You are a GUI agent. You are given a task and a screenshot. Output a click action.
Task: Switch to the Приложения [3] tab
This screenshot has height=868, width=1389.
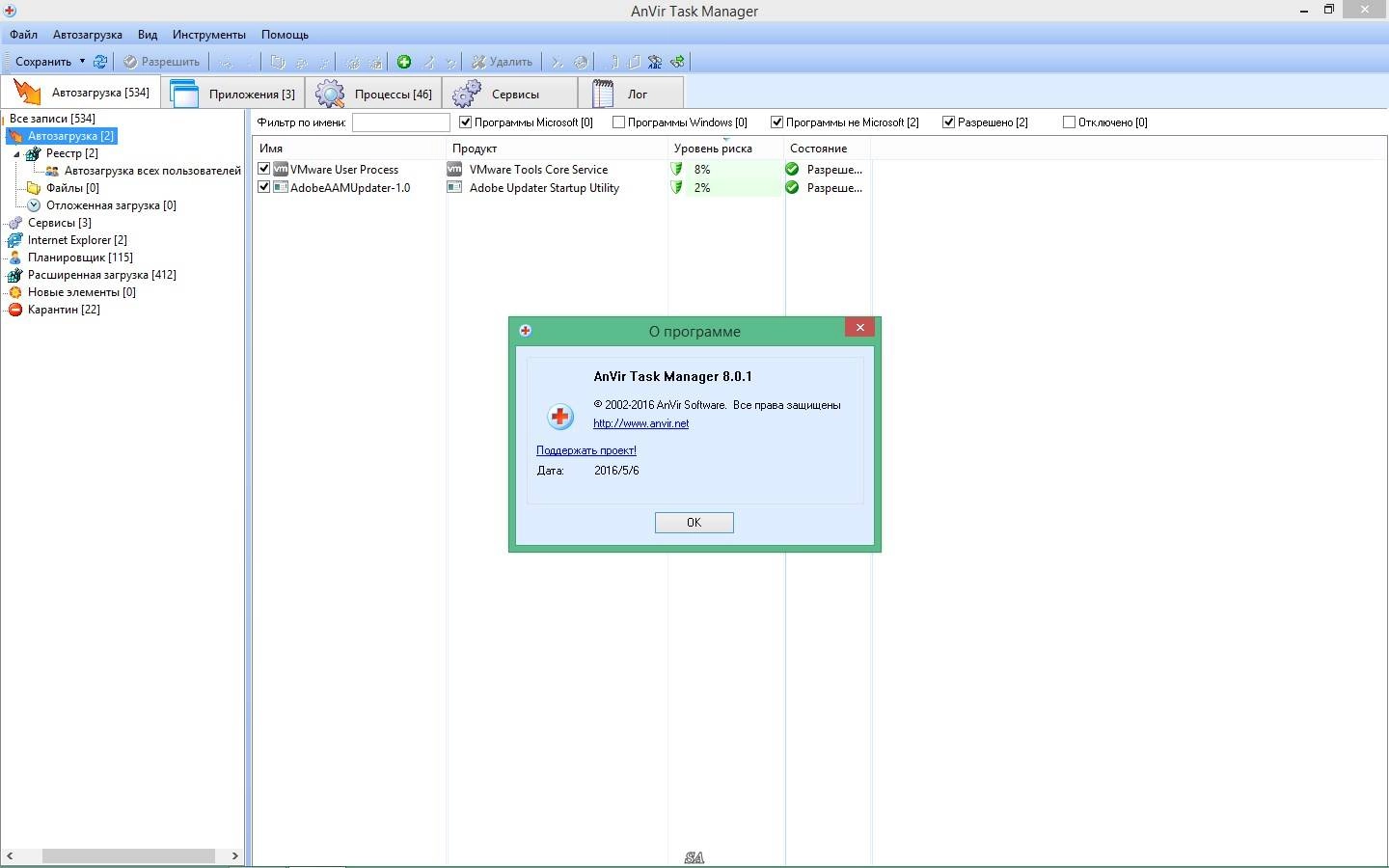[x=235, y=94]
